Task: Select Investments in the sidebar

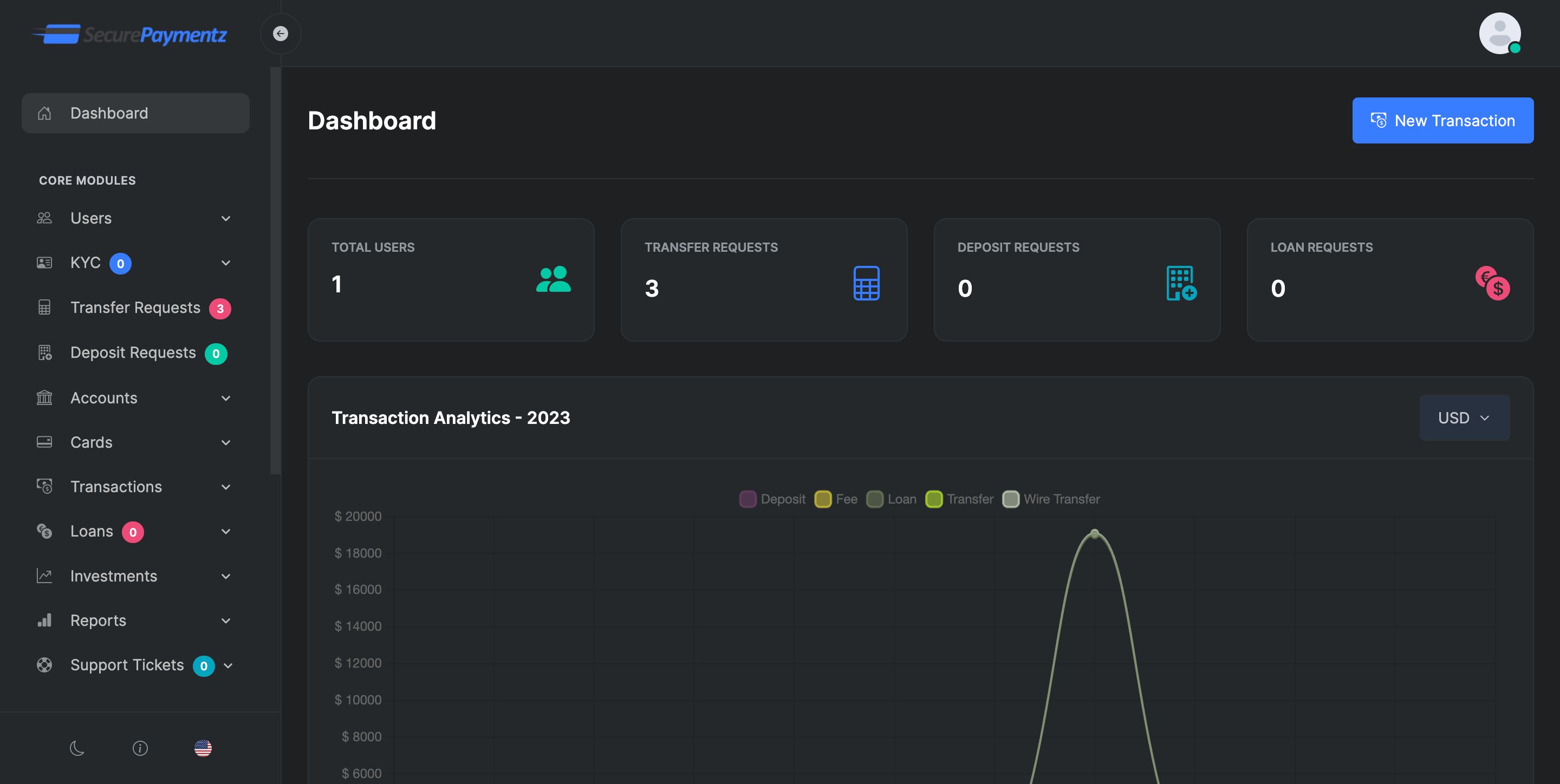Action: pos(135,576)
